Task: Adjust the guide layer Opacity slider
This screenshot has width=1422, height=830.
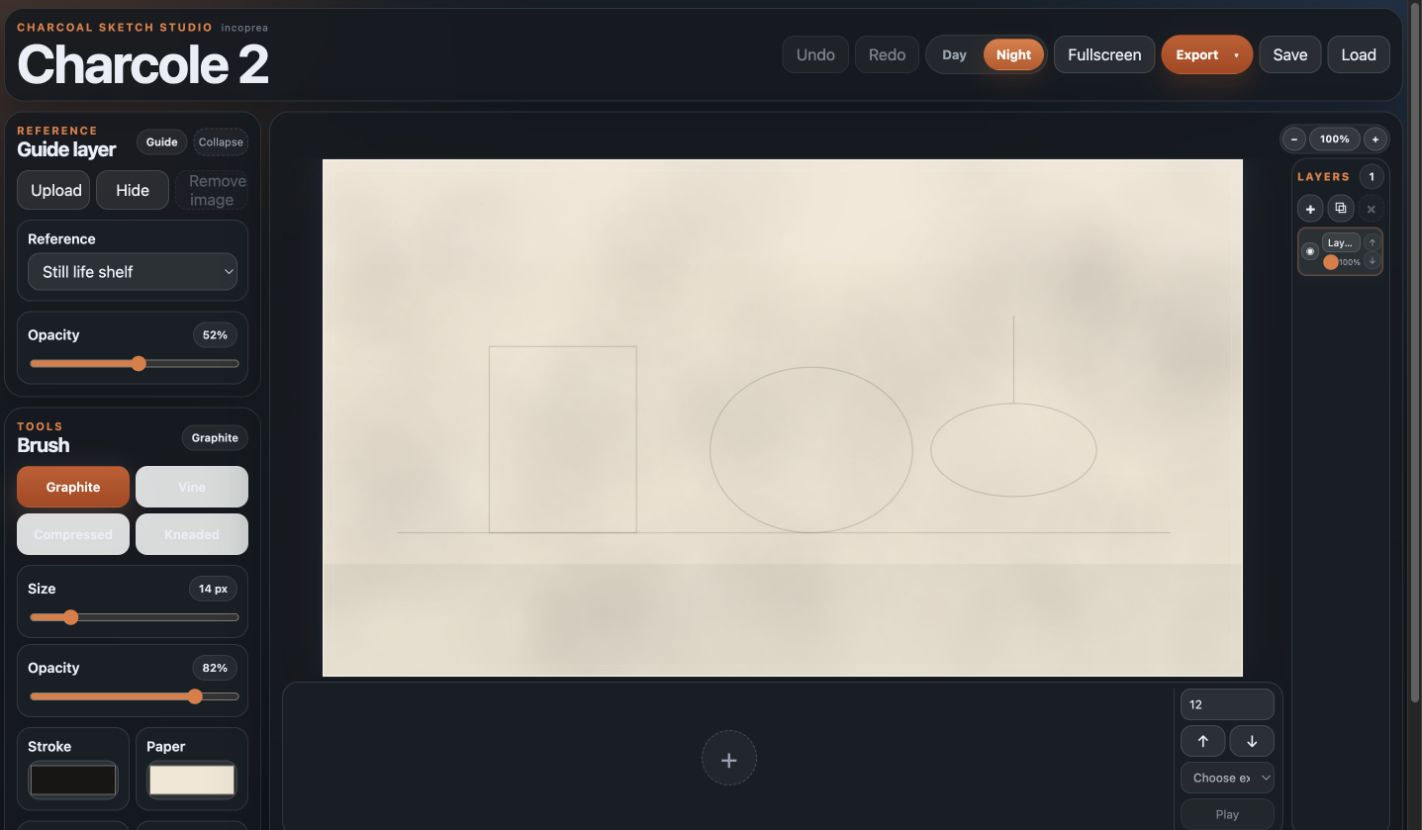Action: (x=134, y=363)
